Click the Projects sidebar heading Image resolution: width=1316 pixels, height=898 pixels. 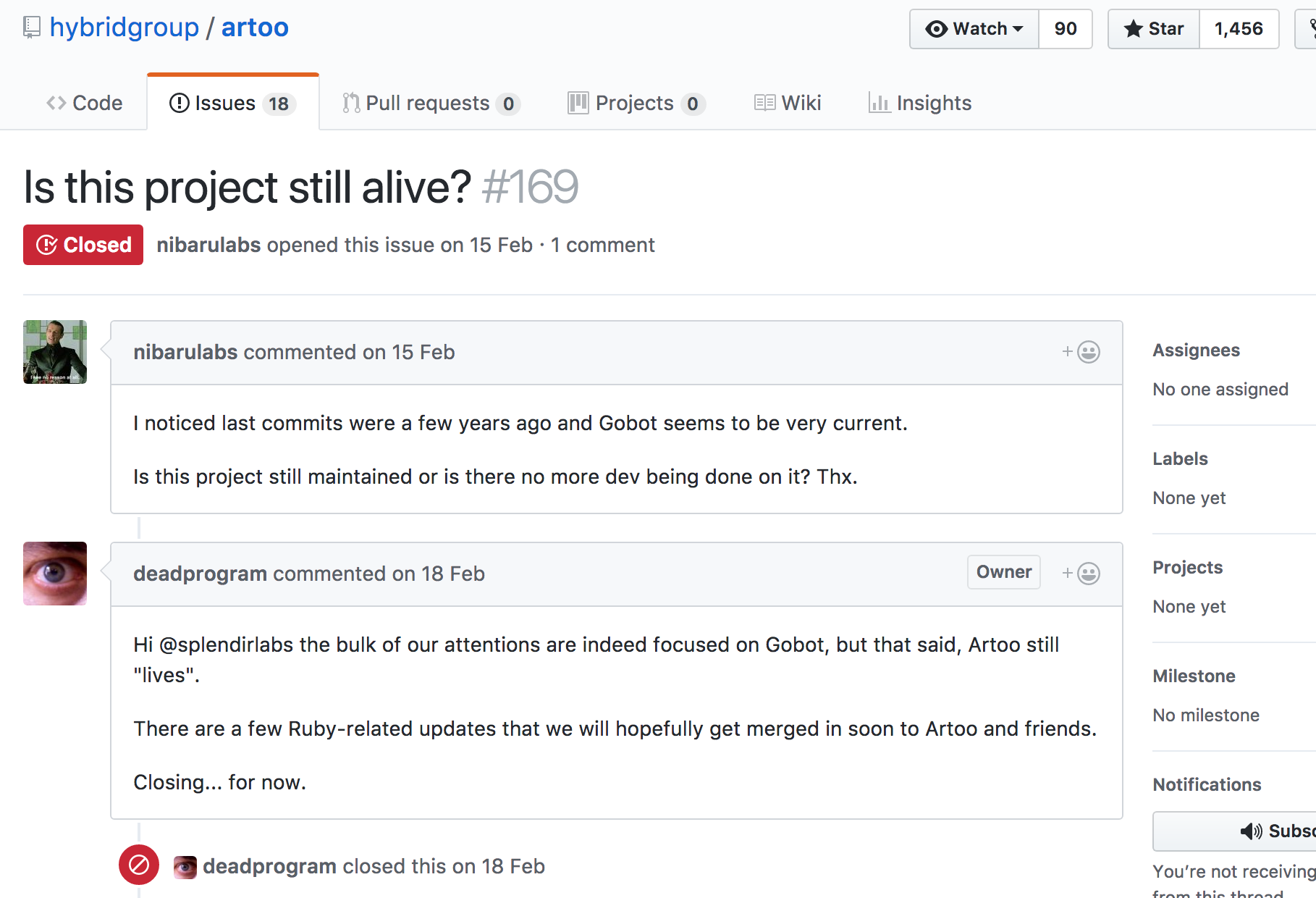click(1187, 568)
